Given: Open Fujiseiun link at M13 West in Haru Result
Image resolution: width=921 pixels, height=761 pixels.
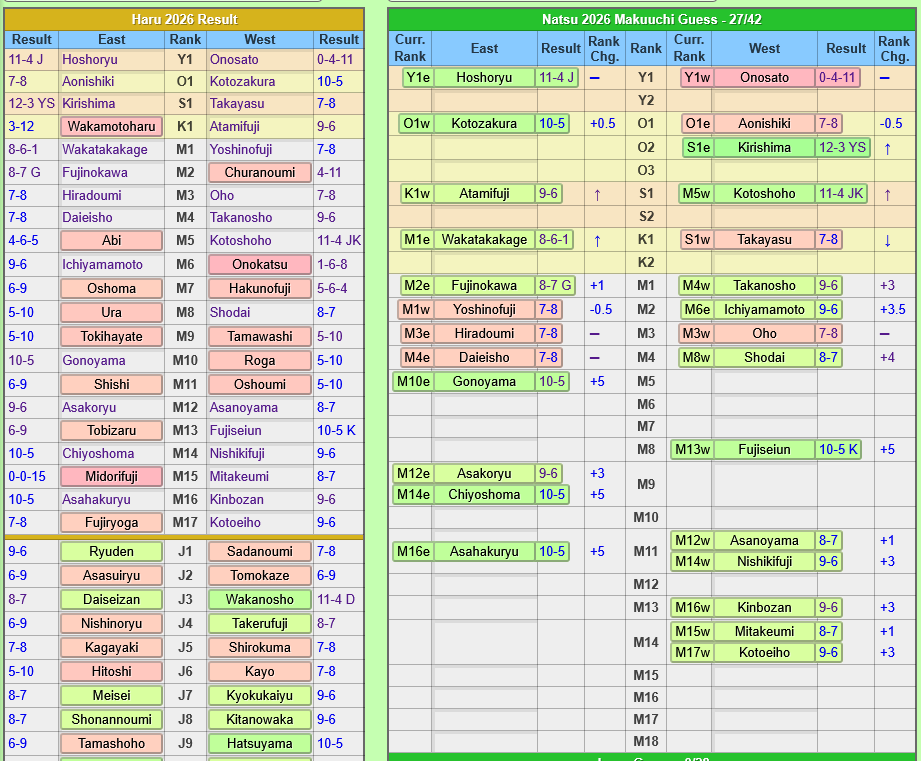Looking at the screenshot, I should pyautogui.click(x=236, y=430).
